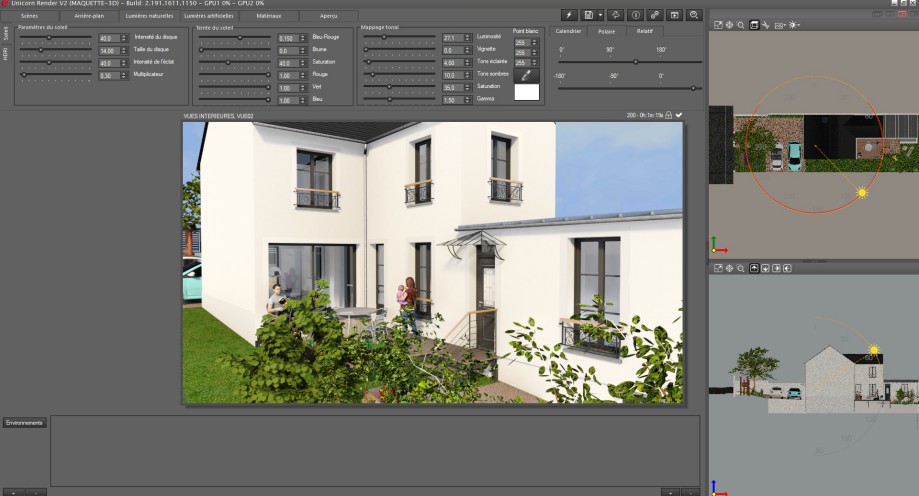Click the lightning bolt render icon

(x=570, y=15)
